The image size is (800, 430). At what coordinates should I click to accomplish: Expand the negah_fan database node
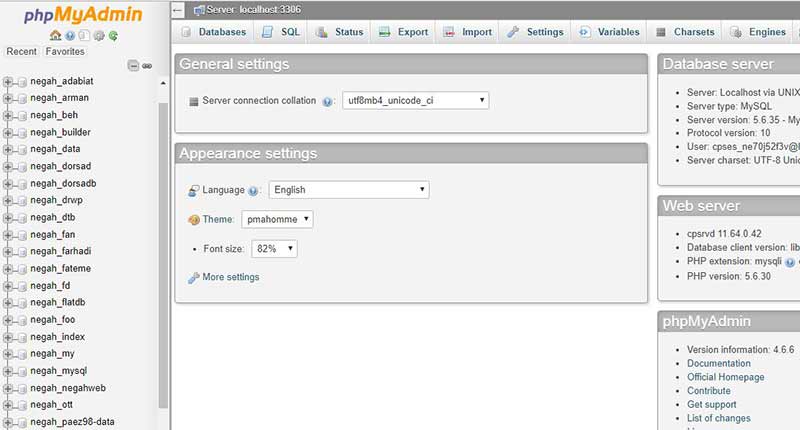pos(8,236)
